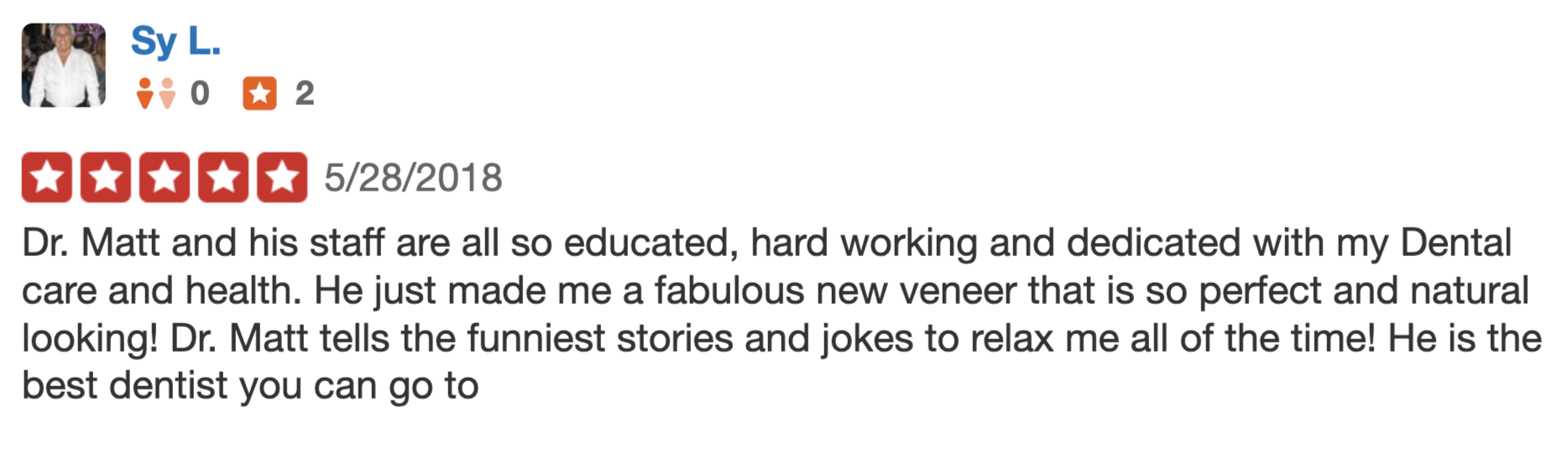Click the words "care and health"
Image resolution: width=1568 pixels, height=465 pixels.
(x=159, y=291)
